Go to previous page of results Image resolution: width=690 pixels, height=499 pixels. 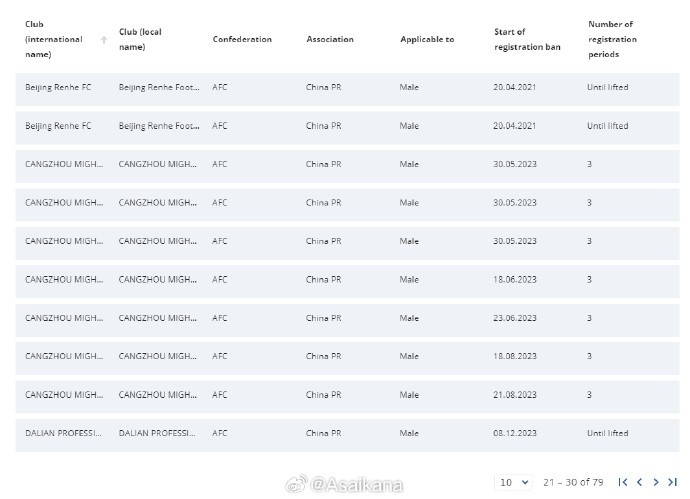(x=640, y=483)
